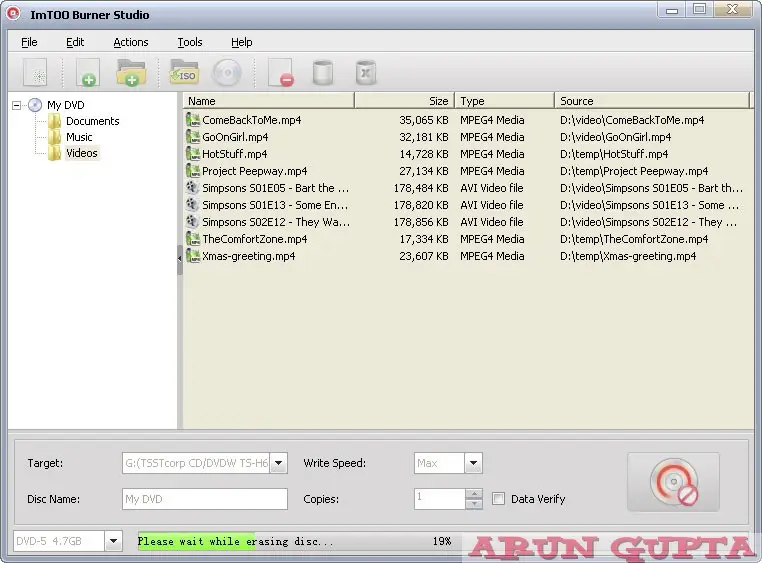Click the gray cylinder toolbar icon
762x563 pixels.
[x=323, y=73]
